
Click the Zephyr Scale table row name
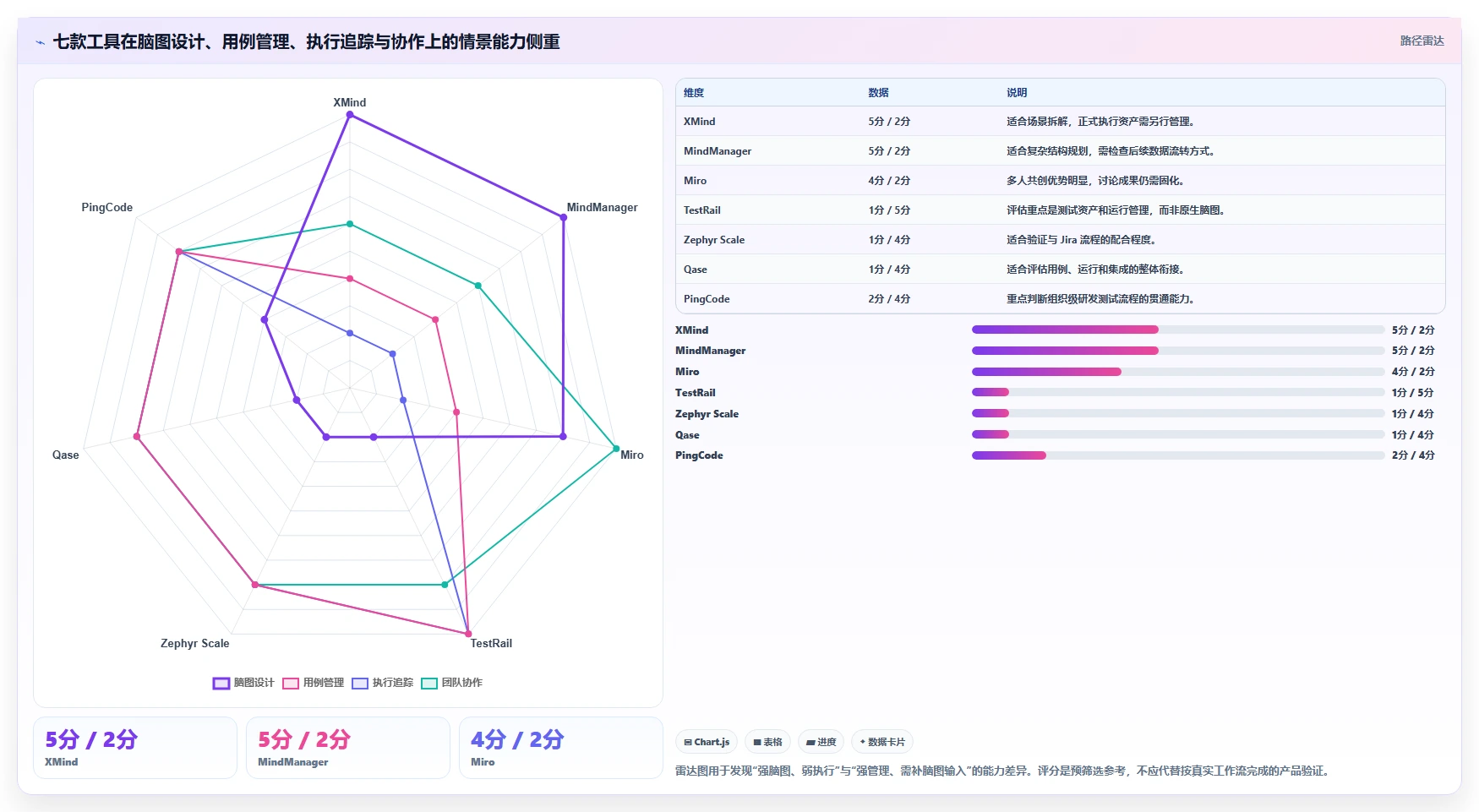pyautogui.click(x=714, y=240)
